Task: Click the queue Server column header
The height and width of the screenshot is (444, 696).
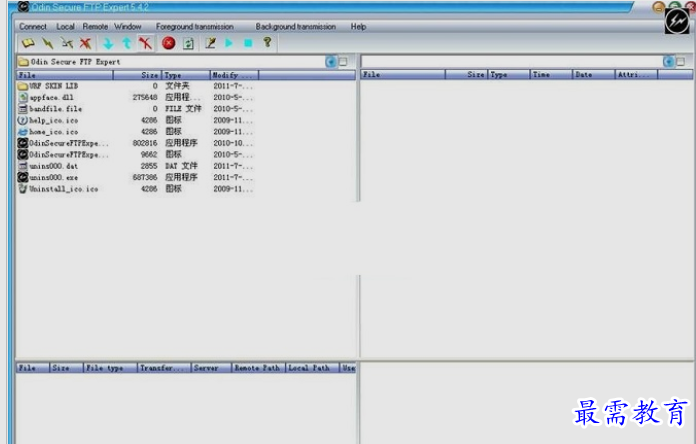Action: (x=211, y=368)
